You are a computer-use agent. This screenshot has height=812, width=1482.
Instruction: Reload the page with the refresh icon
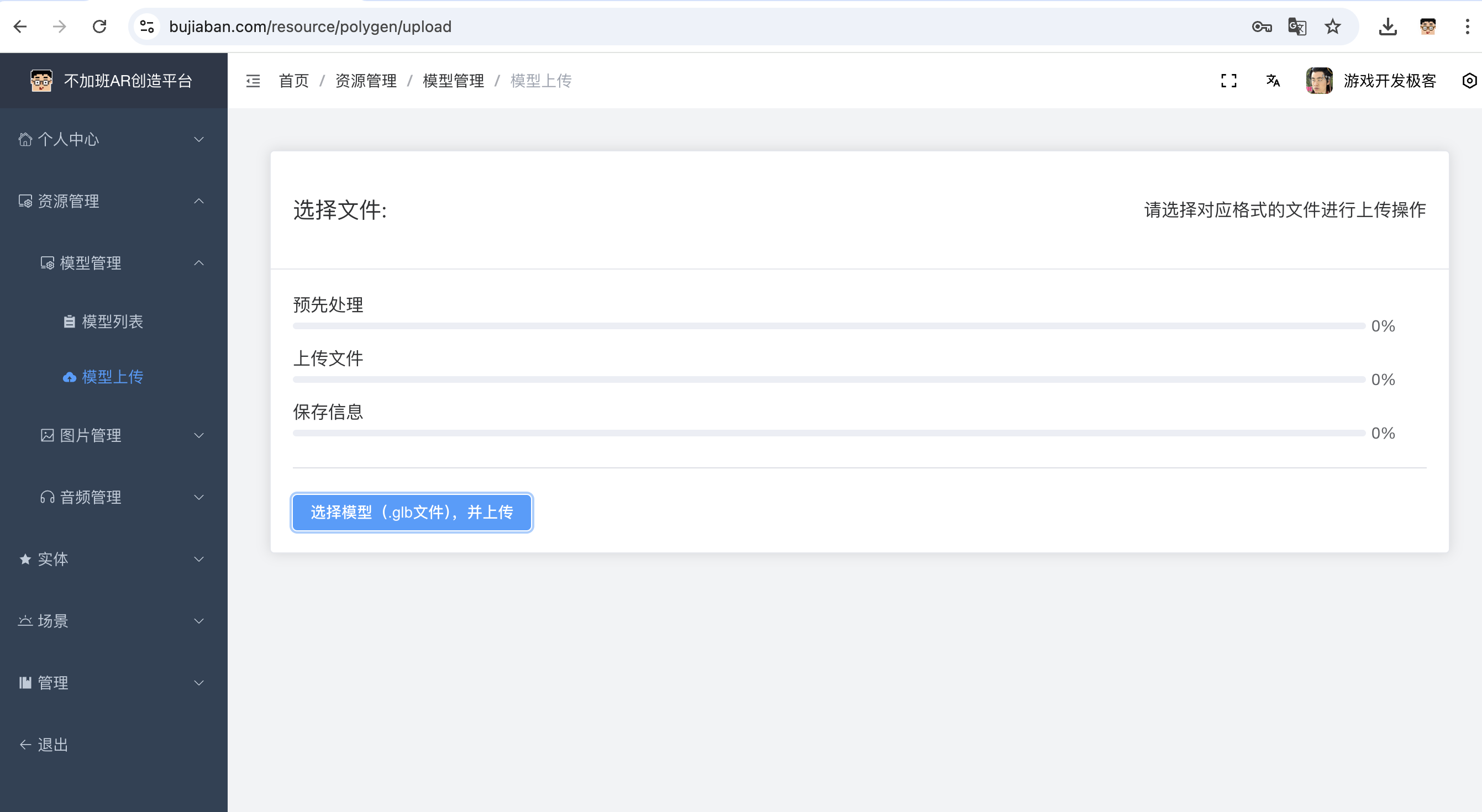coord(99,27)
